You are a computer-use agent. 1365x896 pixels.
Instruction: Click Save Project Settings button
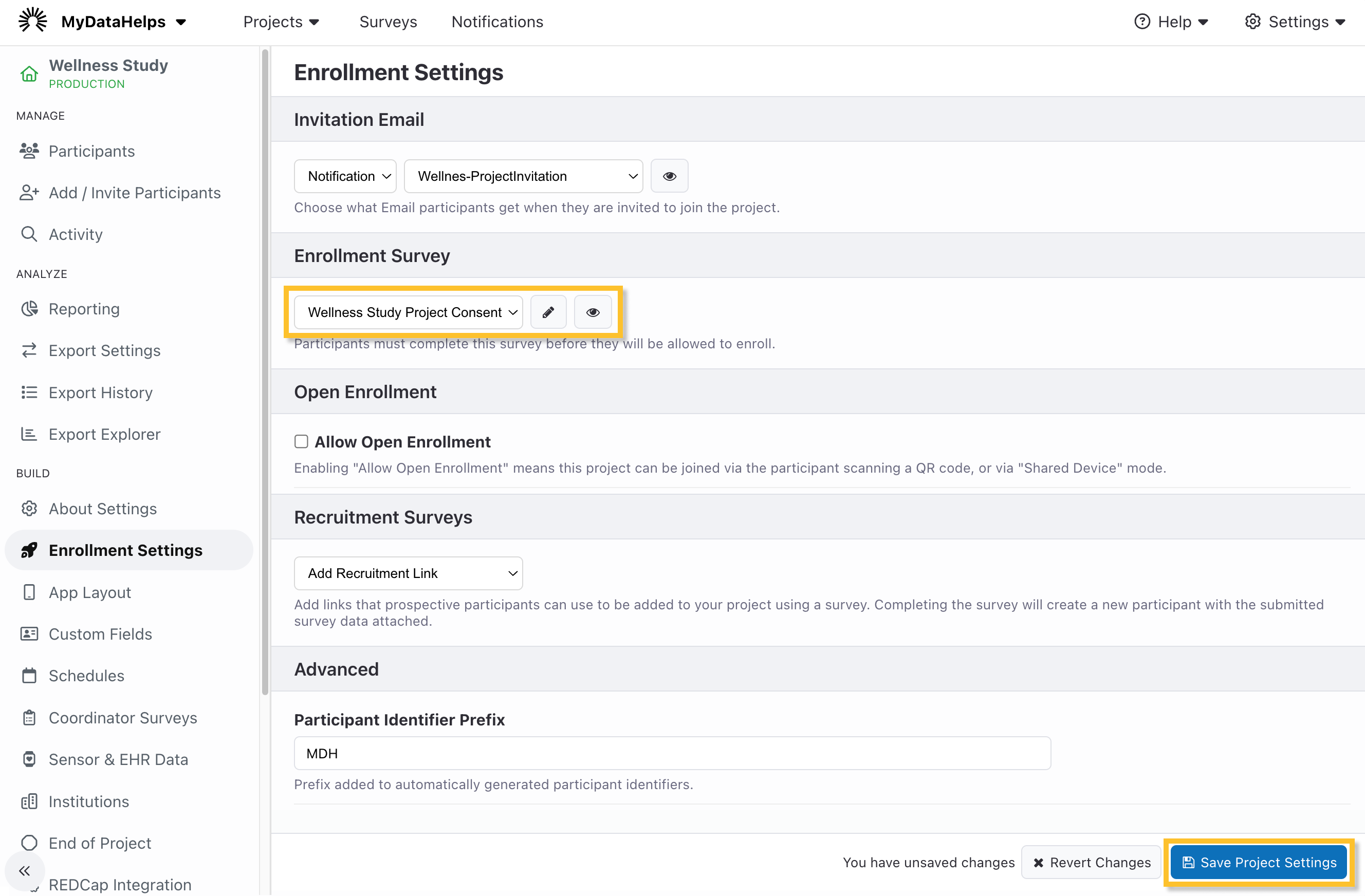point(1258,862)
